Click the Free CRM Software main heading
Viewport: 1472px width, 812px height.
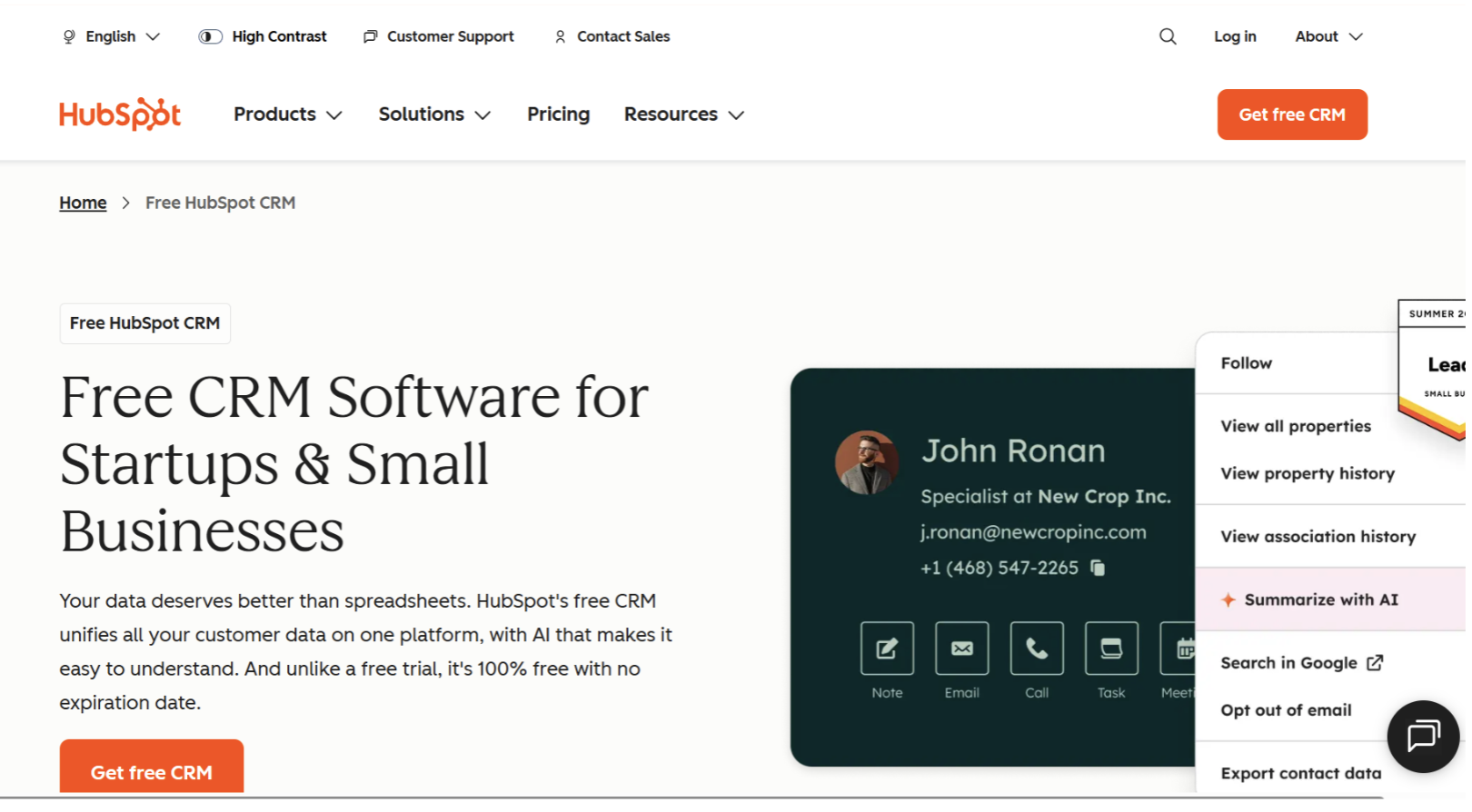(354, 464)
